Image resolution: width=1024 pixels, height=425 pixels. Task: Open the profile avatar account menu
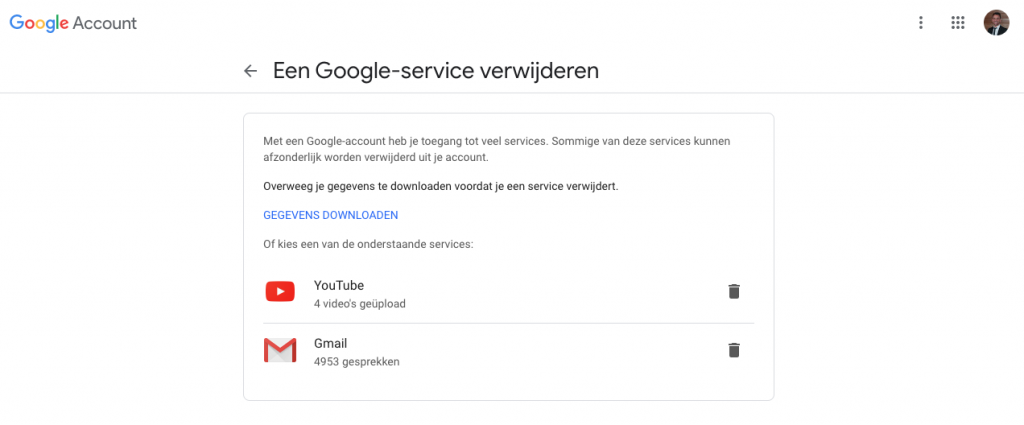tap(996, 23)
